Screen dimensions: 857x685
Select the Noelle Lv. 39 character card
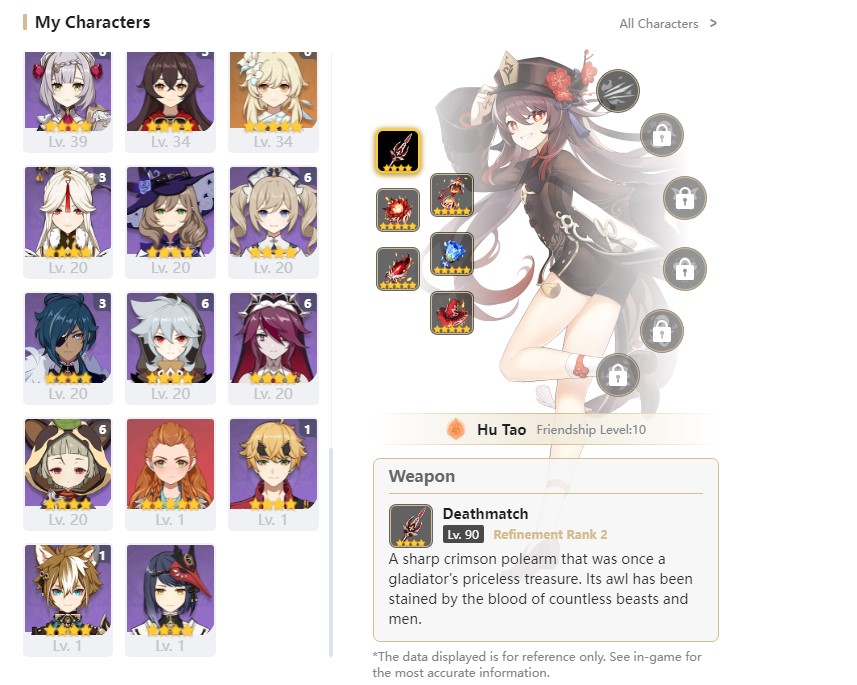[x=68, y=102]
